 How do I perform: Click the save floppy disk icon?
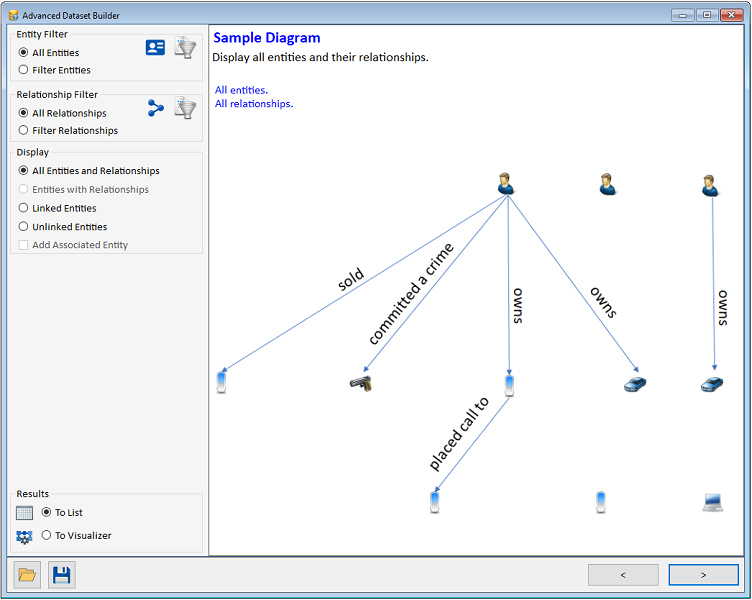[61, 575]
